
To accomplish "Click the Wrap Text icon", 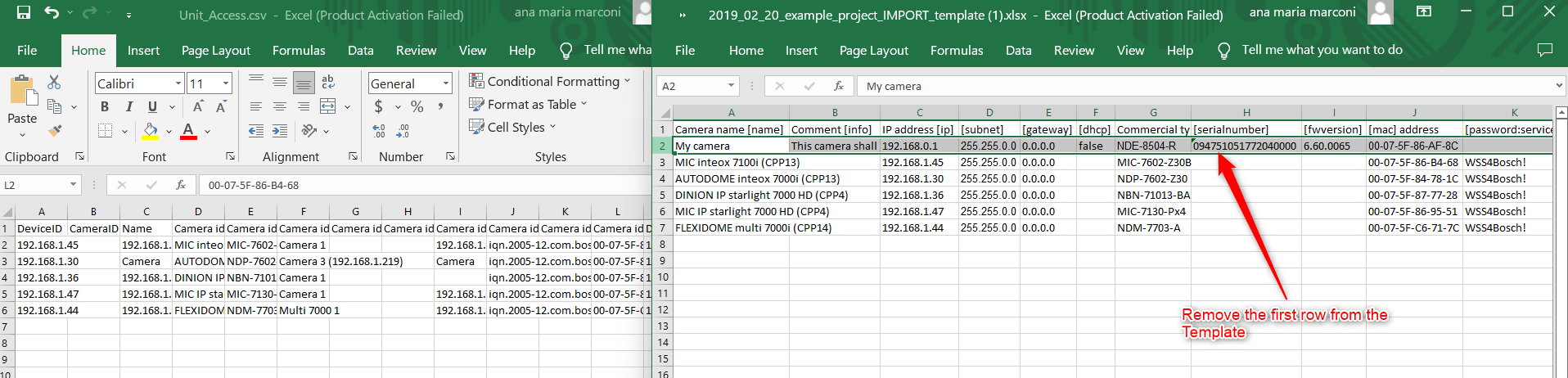I will pyautogui.click(x=328, y=82).
